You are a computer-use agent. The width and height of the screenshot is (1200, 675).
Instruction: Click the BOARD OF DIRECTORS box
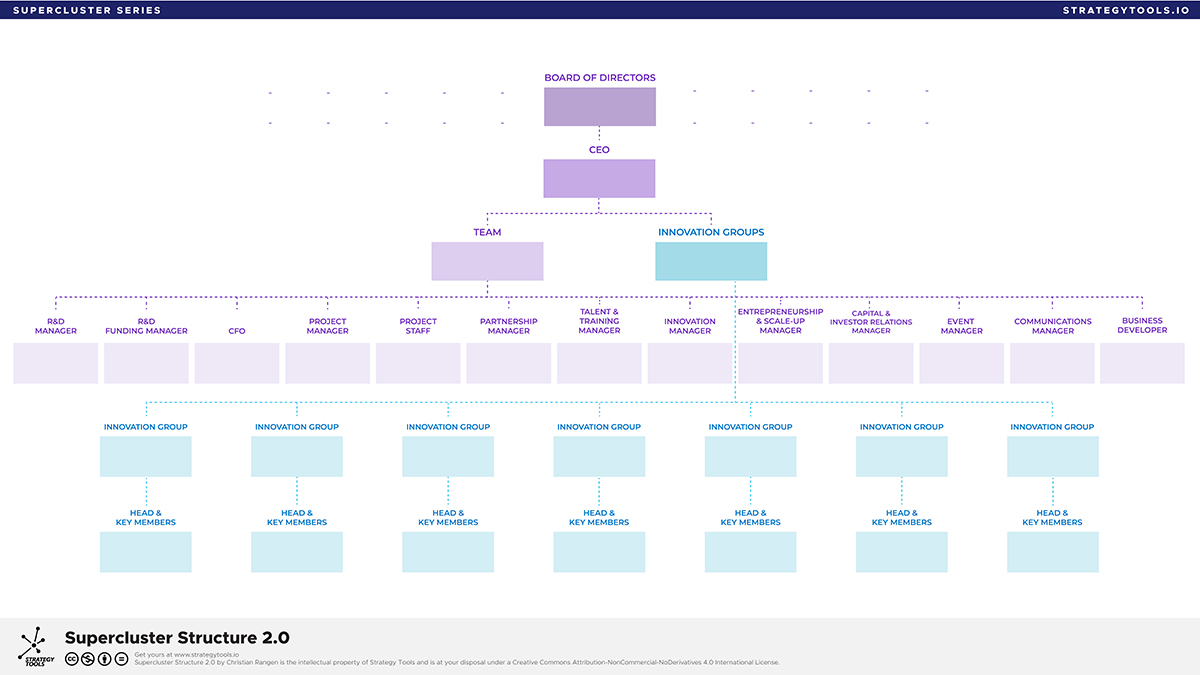click(599, 105)
